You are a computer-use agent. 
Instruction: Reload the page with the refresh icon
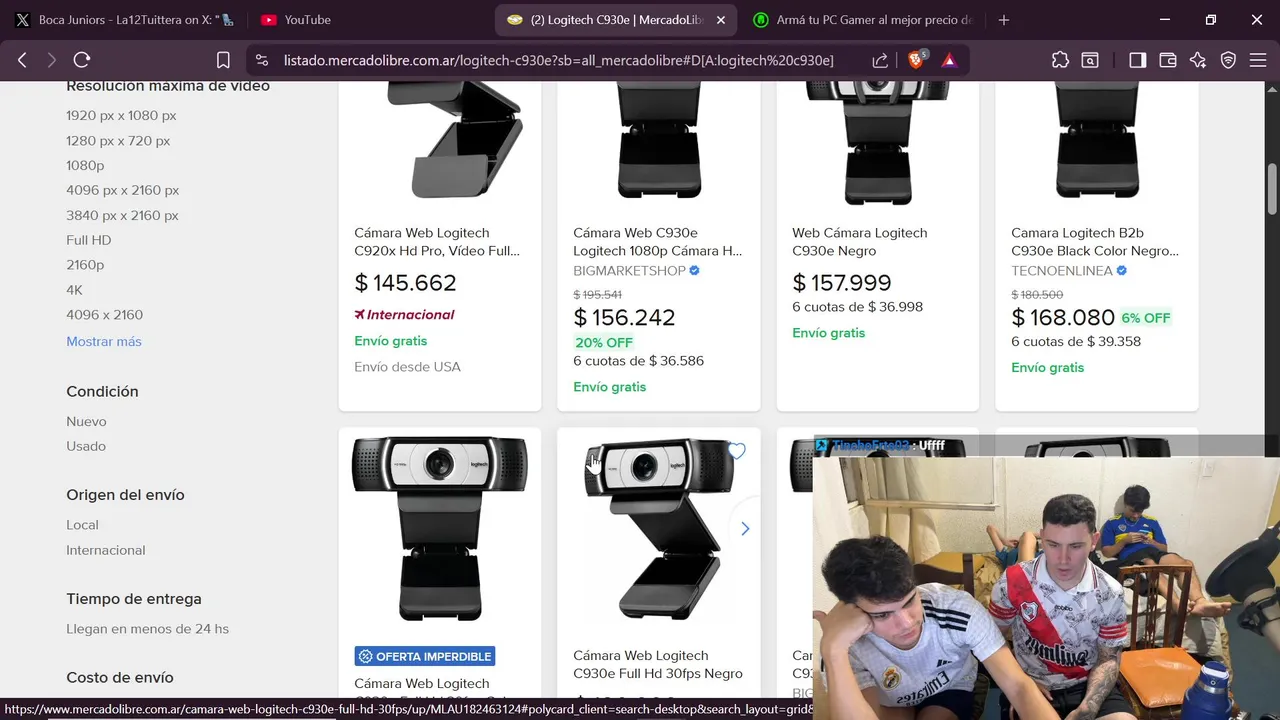(82, 60)
